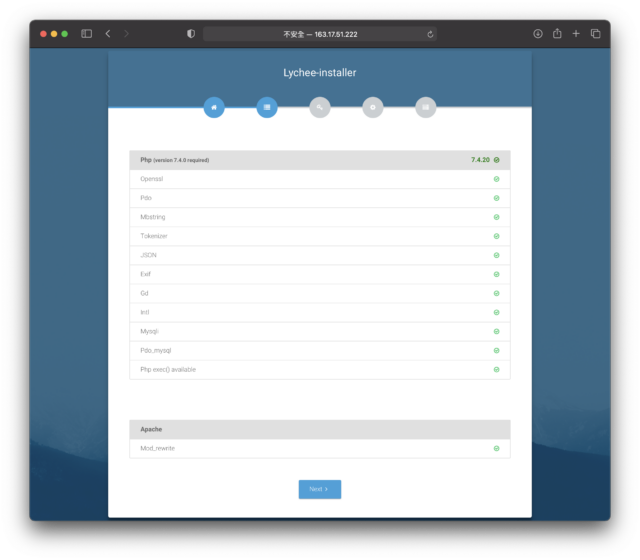Screen dimensions: 640x560
Task: Open a new tab
Action: point(576,34)
